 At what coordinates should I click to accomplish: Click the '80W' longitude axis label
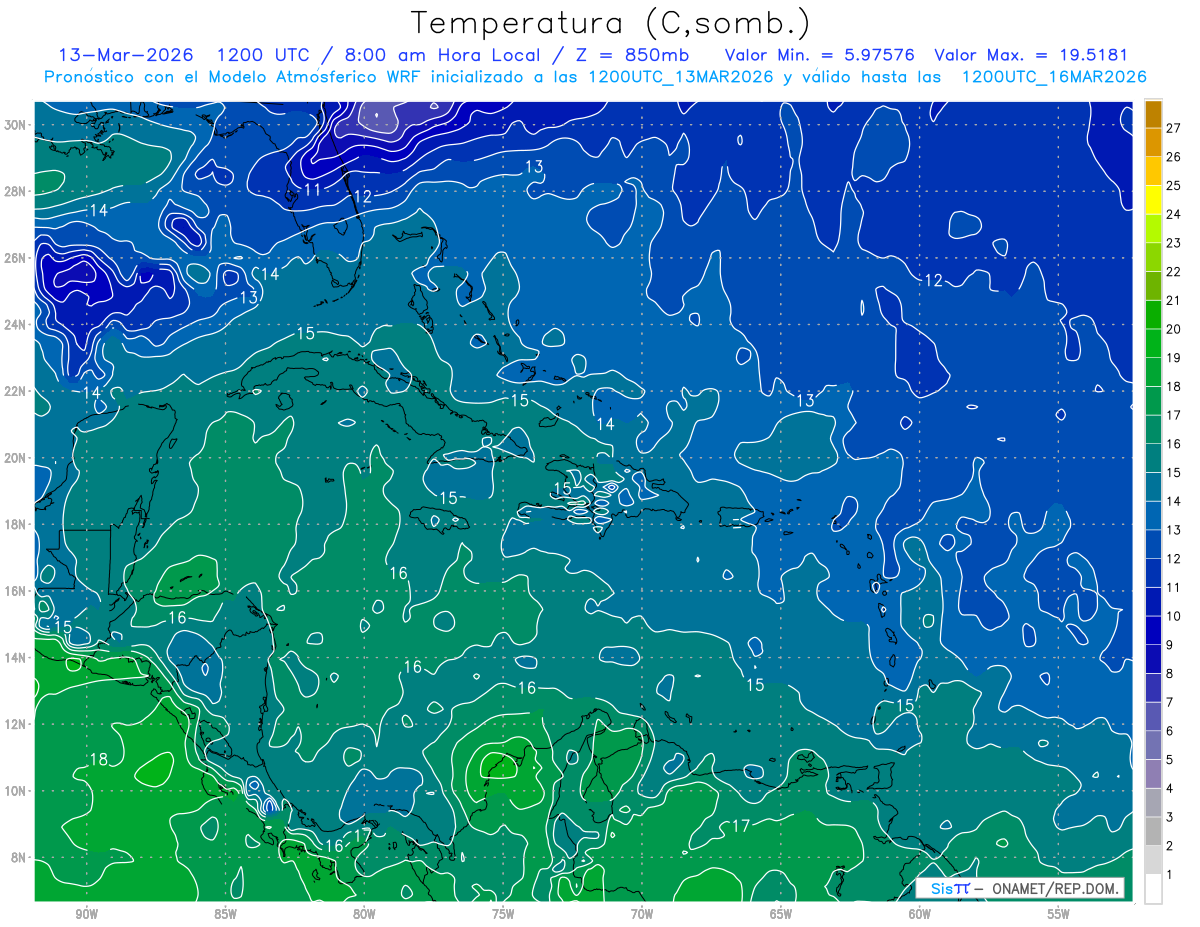click(x=364, y=914)
